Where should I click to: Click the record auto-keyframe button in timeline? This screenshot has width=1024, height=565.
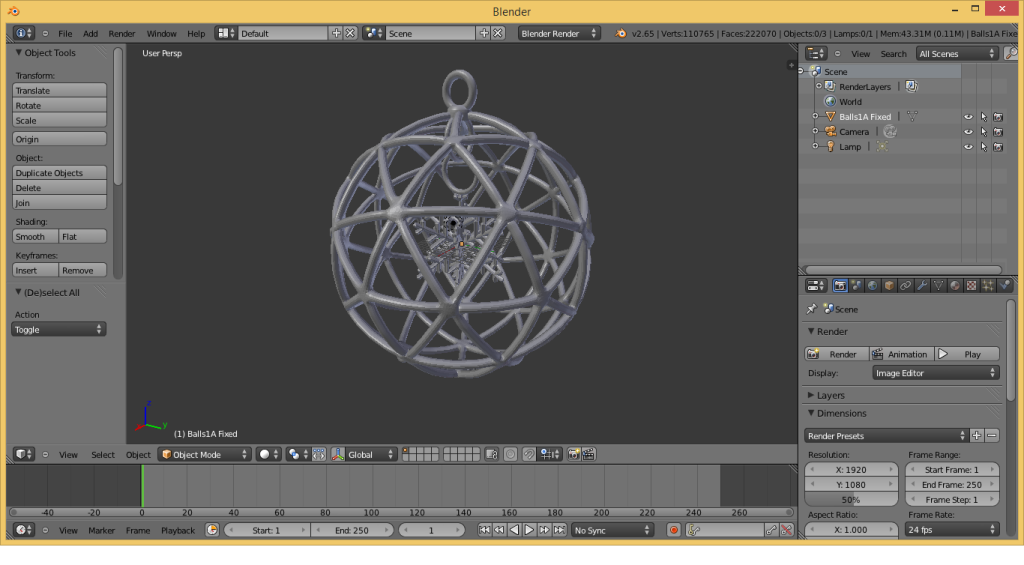click(674, 530)
